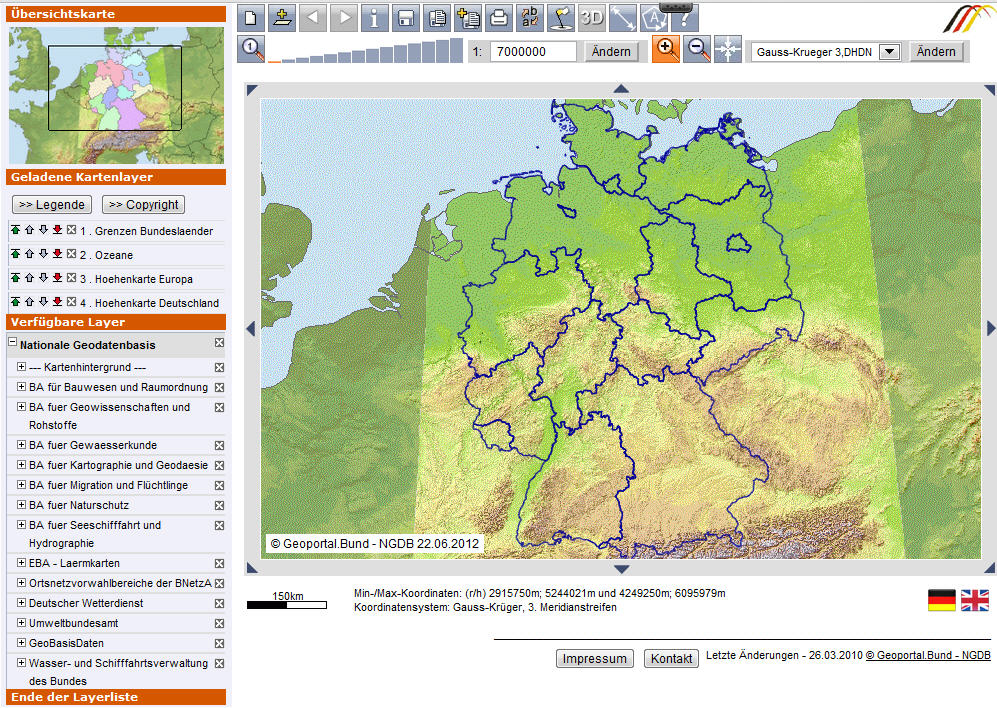997x708 pixels.
Task: Toggle X box beside Umweltbundesamt
Action: [x=219, y=623]
